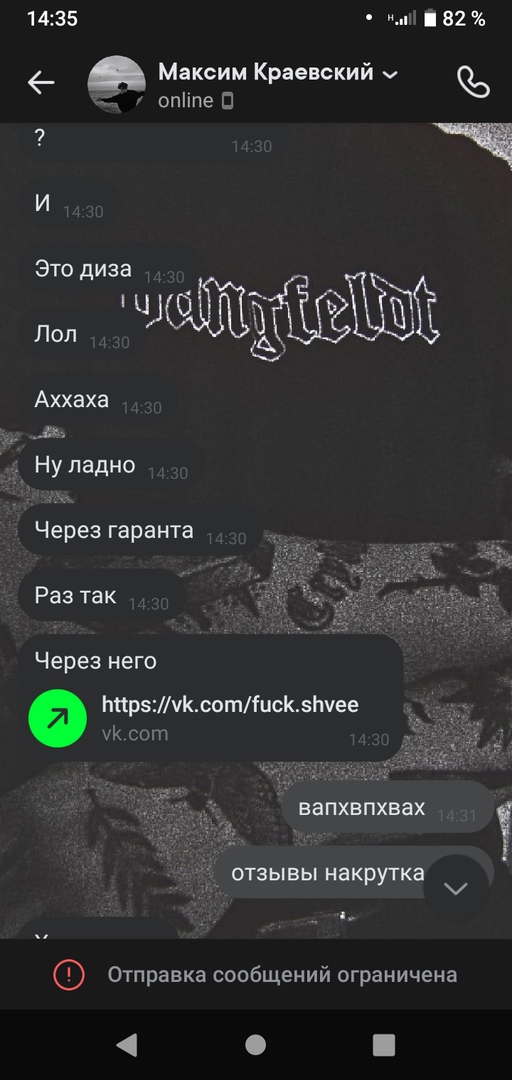Select the "Это диза" message
Image resolution: width=512 pixels, height=1080 pixels.
[x=109, y=269]
